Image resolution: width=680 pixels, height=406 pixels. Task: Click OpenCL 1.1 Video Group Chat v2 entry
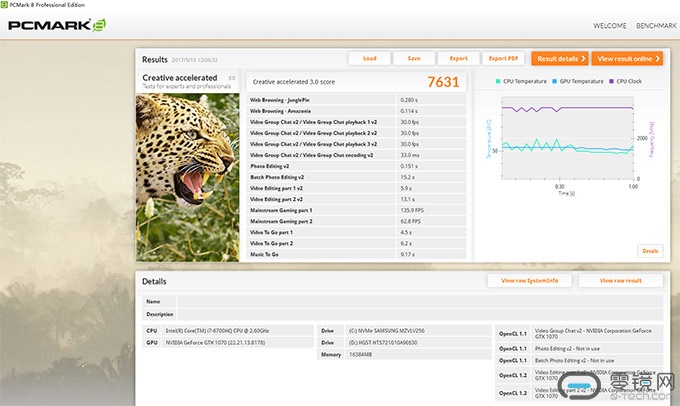tap(579, 334)
